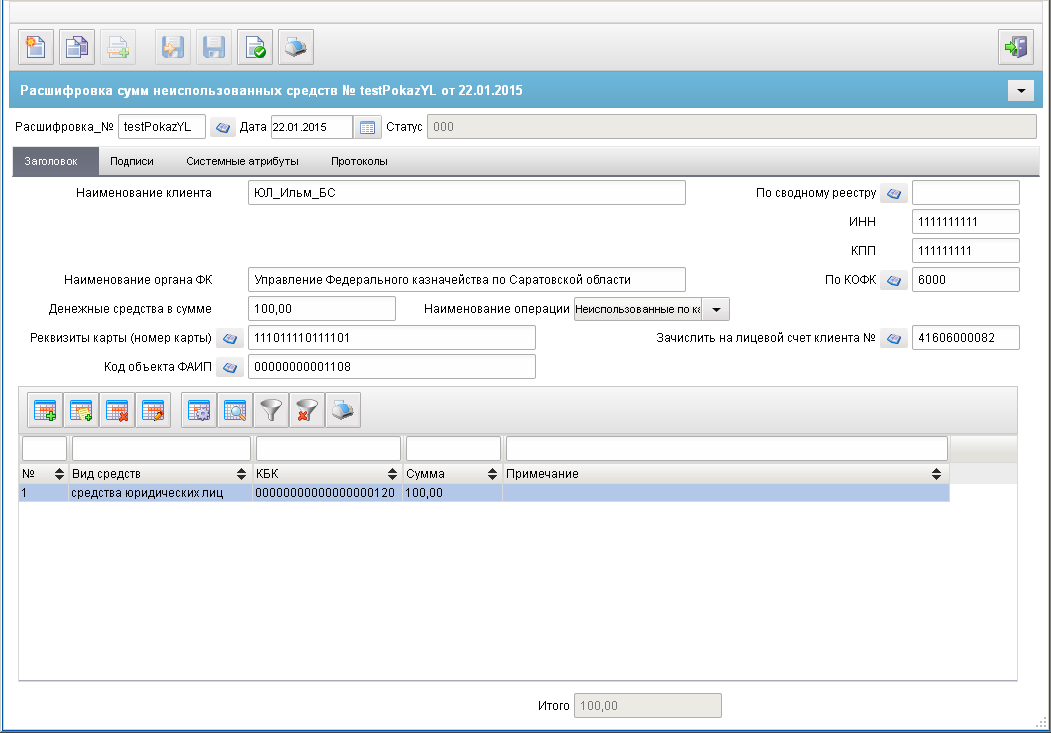Select КБК cell 00000000000000000120
This screenshot has width=1051, height=733.
pyautogui.click(x=327, y=493)
